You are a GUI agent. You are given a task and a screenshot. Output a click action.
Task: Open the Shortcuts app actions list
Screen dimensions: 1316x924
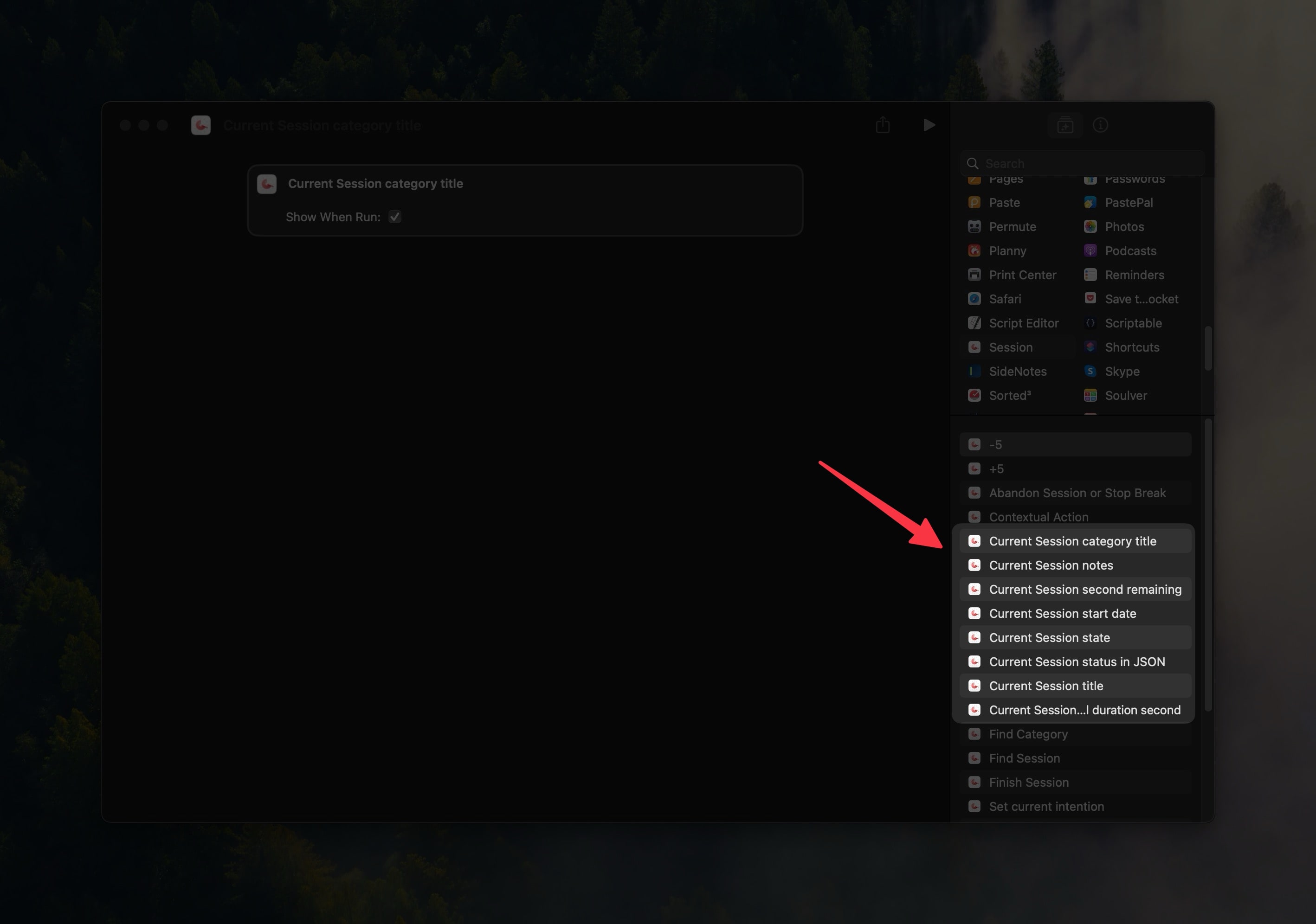tap(1090, 347)
